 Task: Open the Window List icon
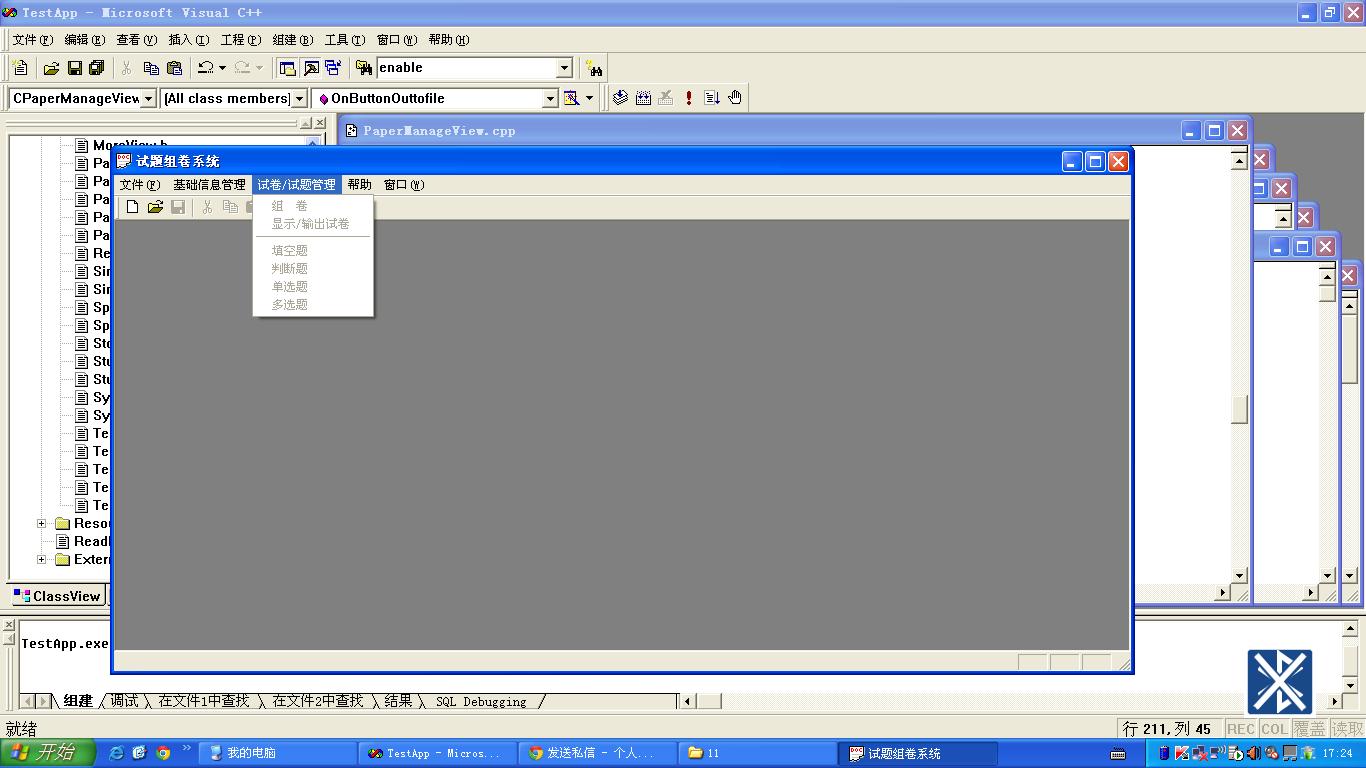point(333,68)
